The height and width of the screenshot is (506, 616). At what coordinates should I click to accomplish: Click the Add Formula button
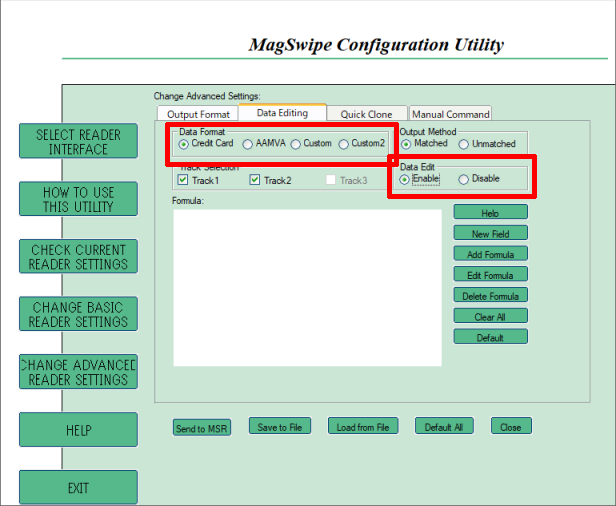[x=490, y=254]
